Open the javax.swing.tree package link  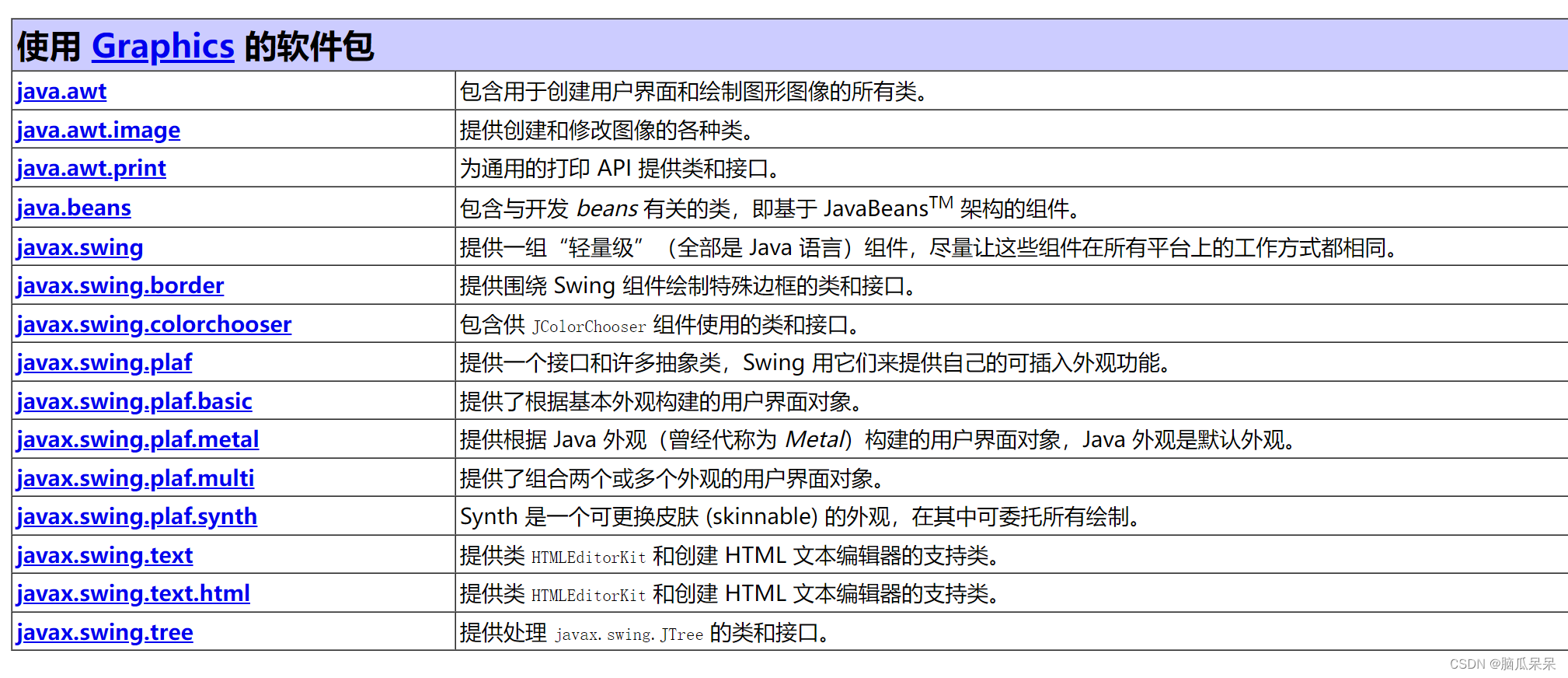[105, 632]
